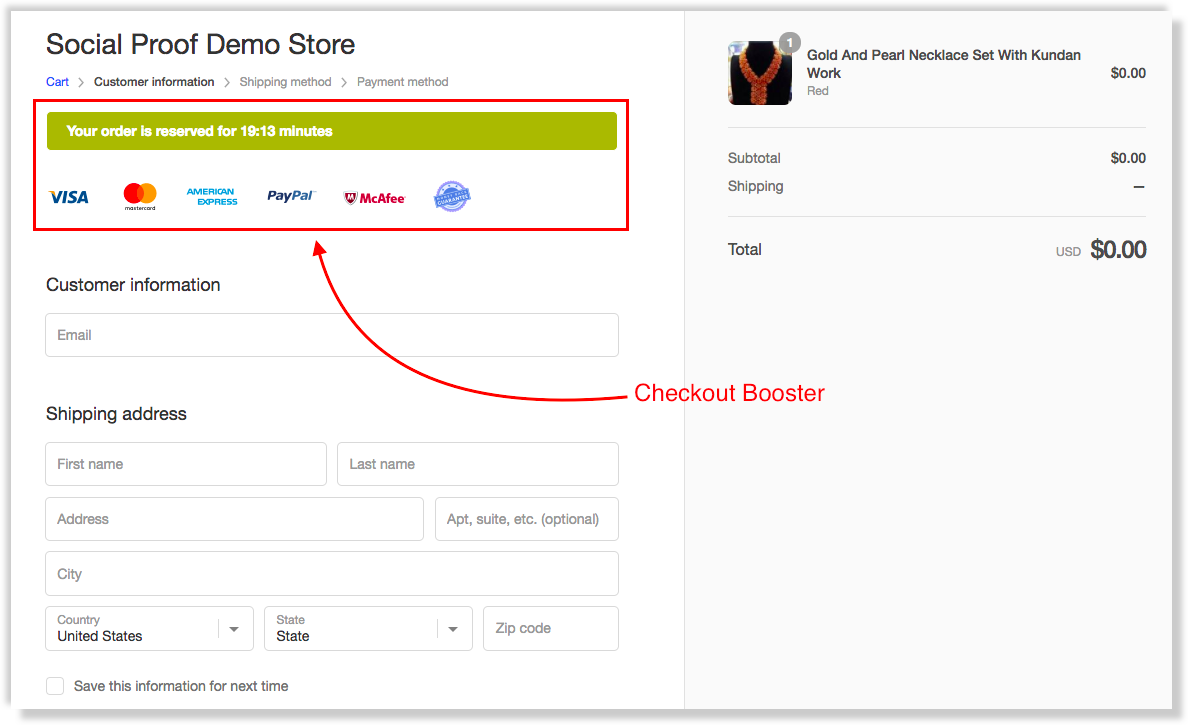The width and height of the screenshot is (1188, 725).
Task: Click the Mastercard payment icon
Action: tap(139, 196)
